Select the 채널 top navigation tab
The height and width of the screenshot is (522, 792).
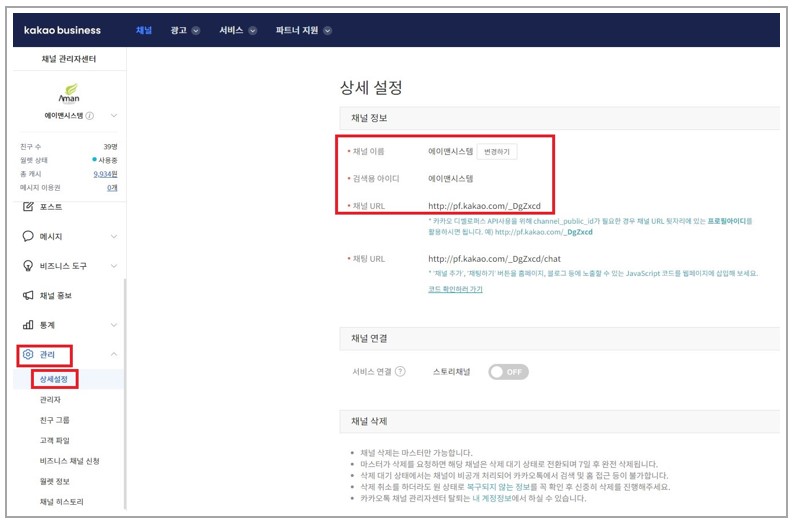pos(144,30)
